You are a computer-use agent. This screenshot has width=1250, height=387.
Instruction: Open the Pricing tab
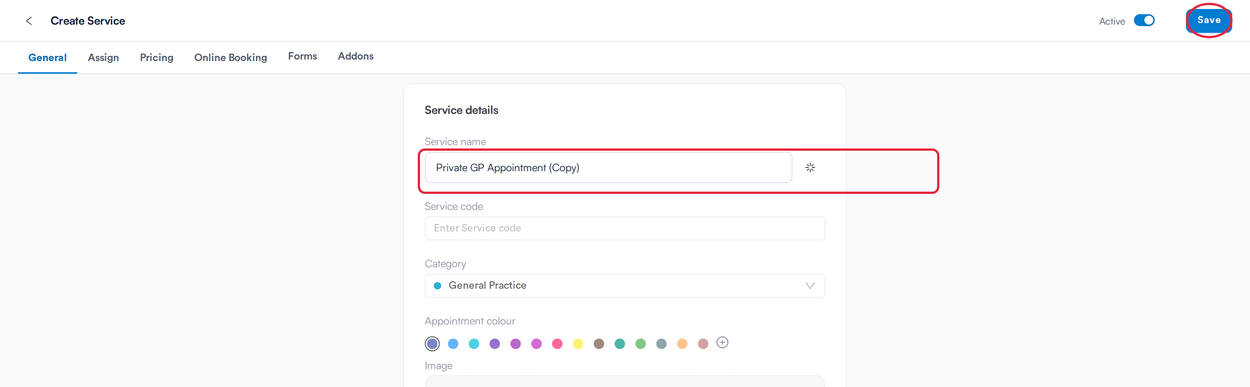(156, 58)
